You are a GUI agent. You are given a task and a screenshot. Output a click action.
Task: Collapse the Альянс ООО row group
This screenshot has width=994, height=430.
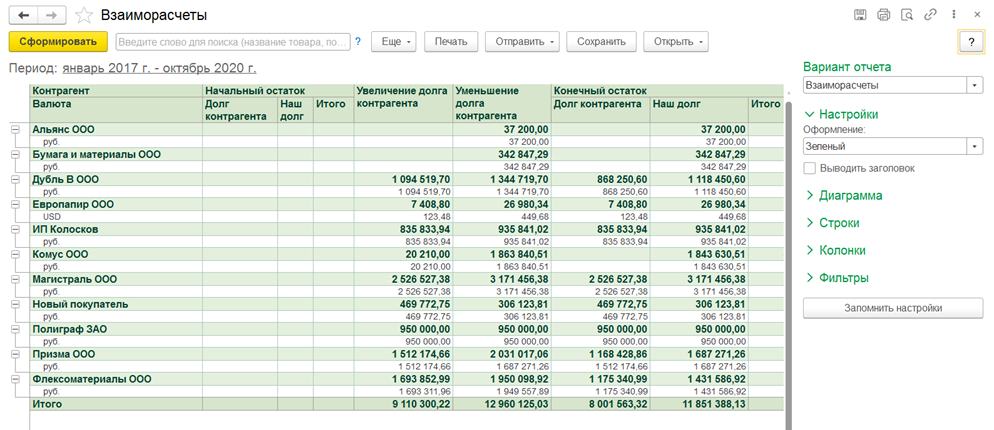click(x=15, y=129)
